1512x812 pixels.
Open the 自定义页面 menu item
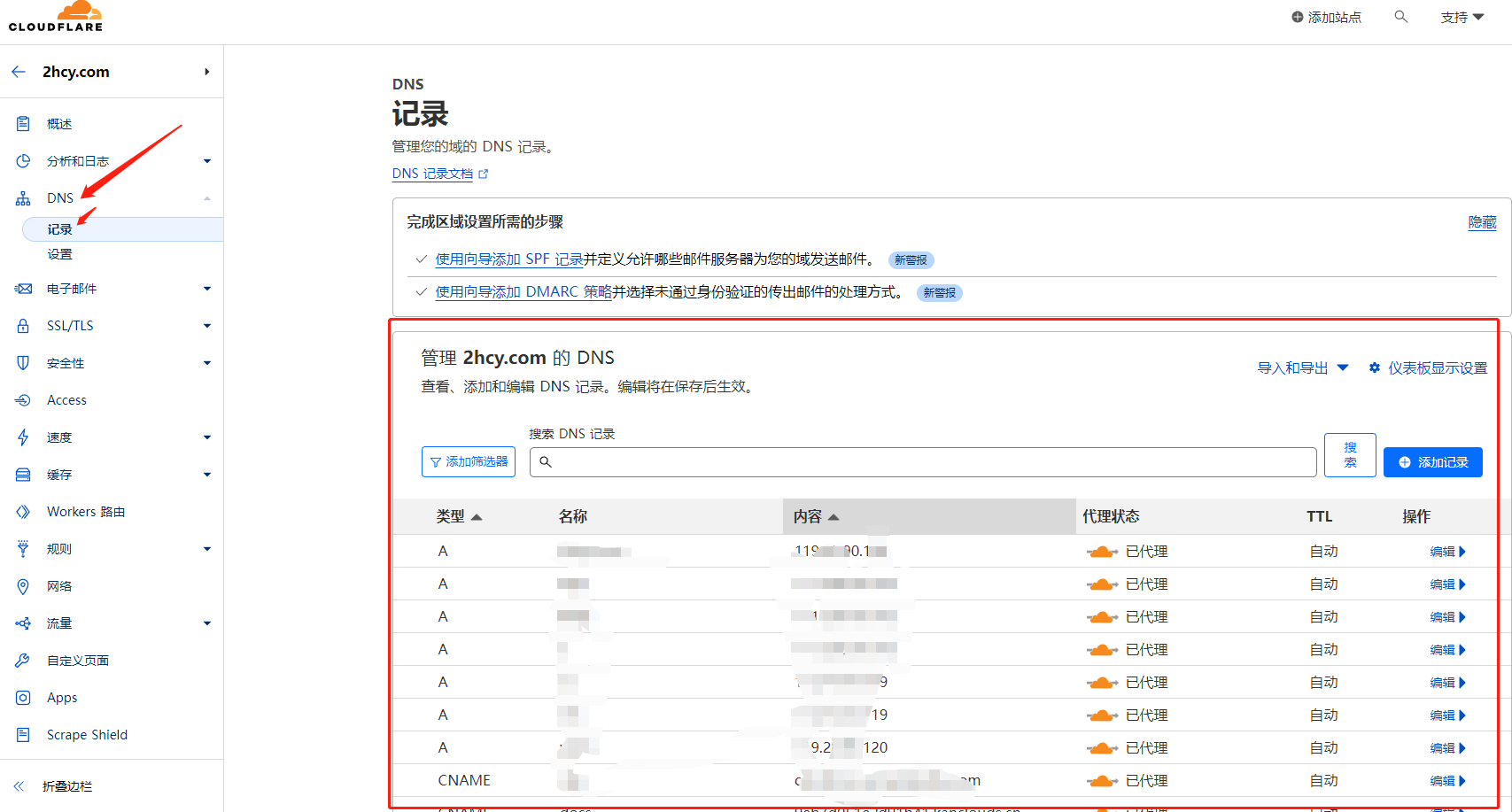click(x=78, y=661)
